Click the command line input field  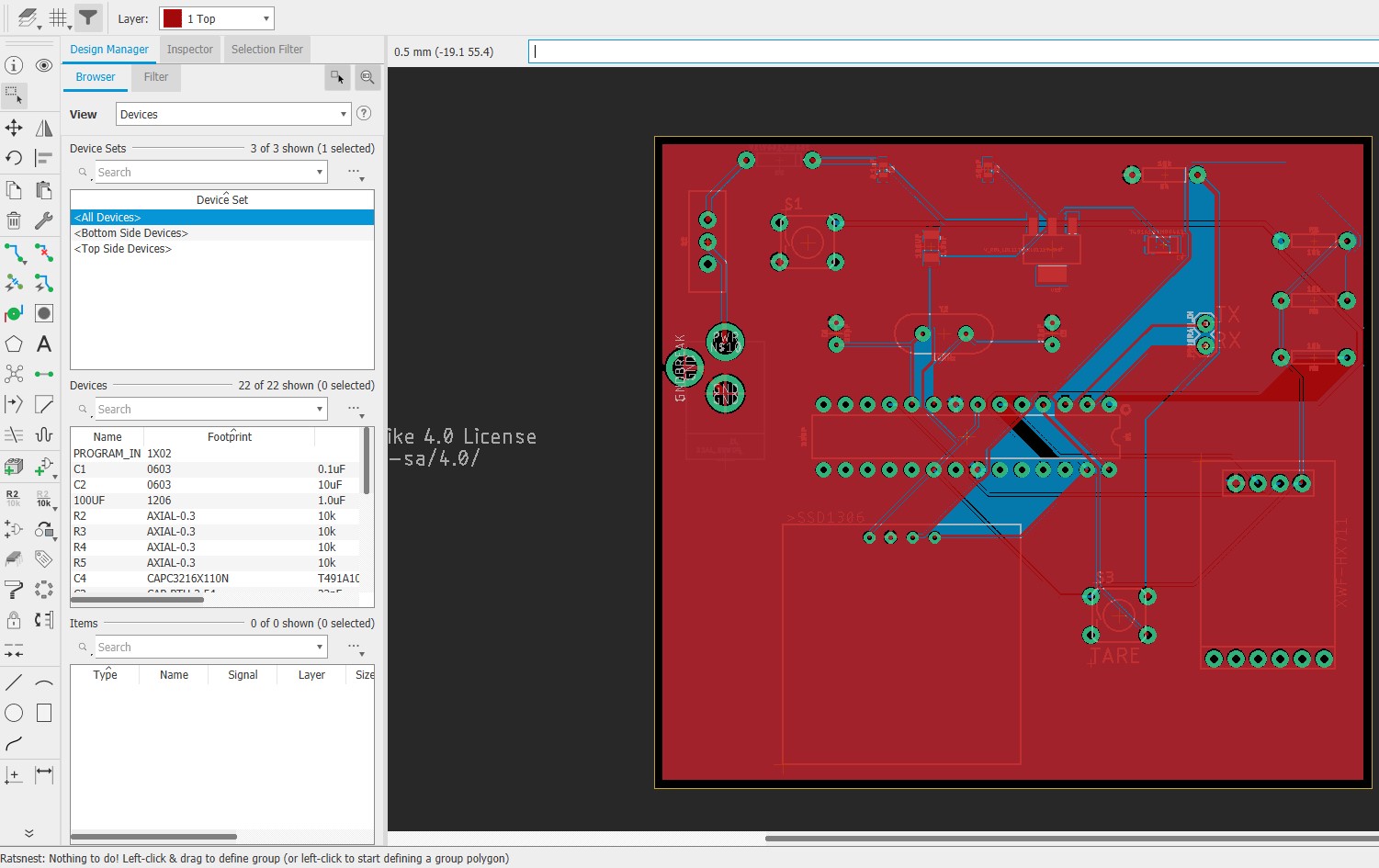pos(953,51)
